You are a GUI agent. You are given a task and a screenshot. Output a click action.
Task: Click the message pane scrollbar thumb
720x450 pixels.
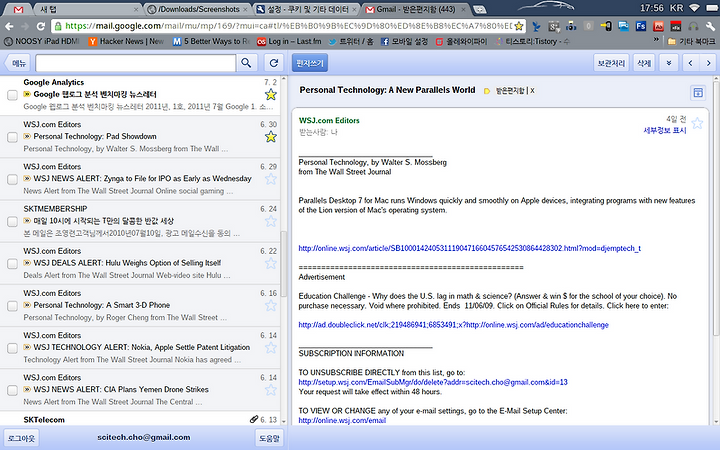[716, 209]
